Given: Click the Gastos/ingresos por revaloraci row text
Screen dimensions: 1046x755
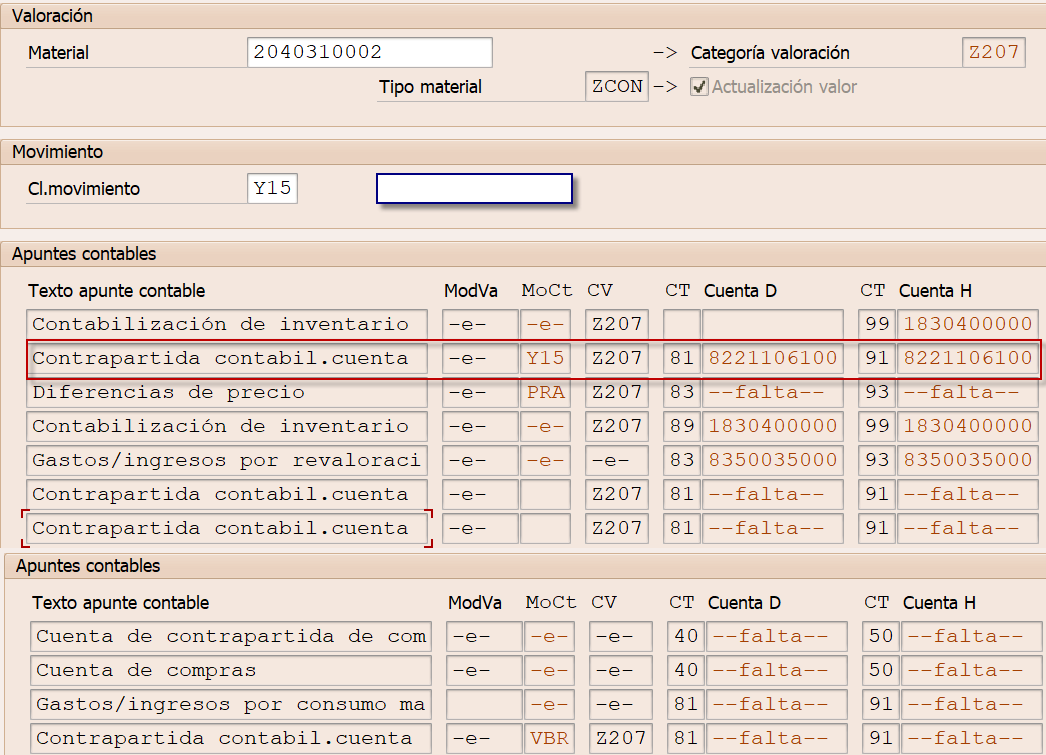Looking at the screenshot, I should pos(227,460).
